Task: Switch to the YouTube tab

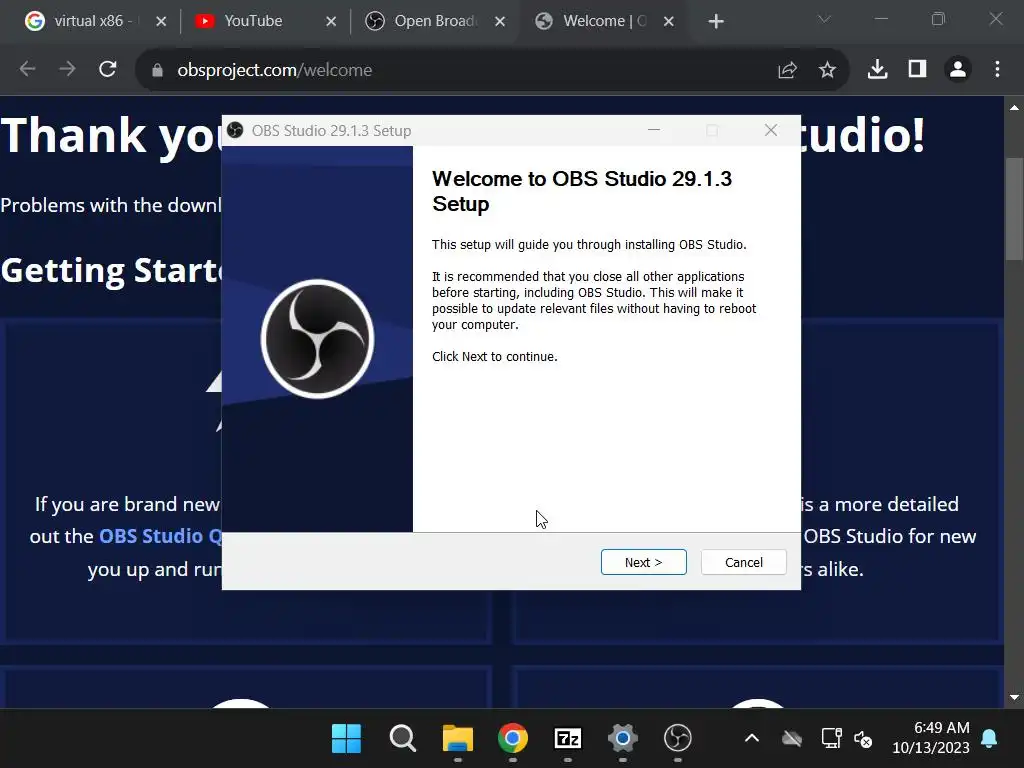Action: (x=253, y=21)
